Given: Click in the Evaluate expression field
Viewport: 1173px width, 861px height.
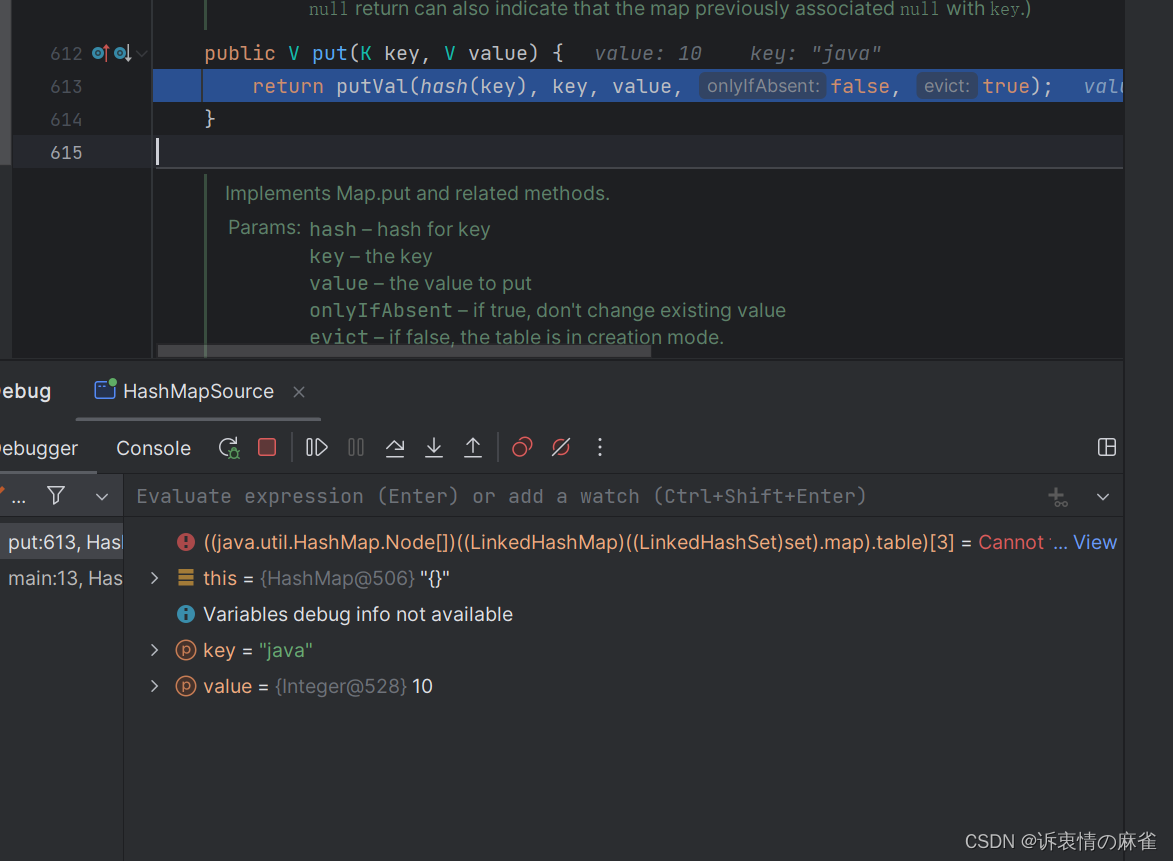Looking at the screenshot, I should (584, 496).
